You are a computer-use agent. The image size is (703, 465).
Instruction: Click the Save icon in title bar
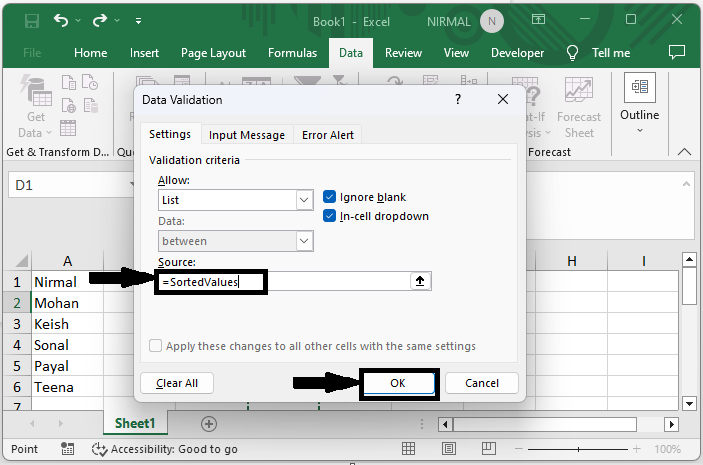[x=32, y=21]
